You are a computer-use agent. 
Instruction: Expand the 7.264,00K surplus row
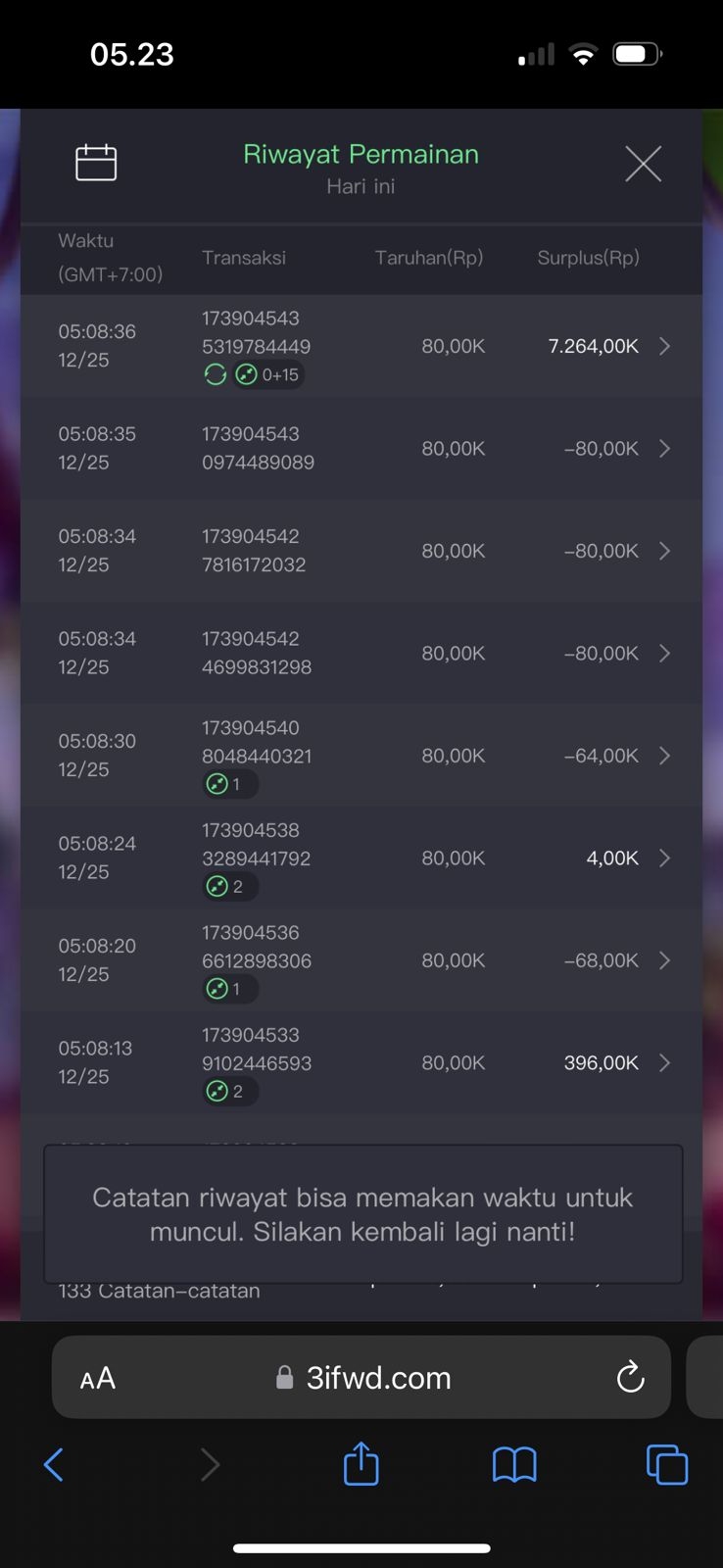pos(664,346)
